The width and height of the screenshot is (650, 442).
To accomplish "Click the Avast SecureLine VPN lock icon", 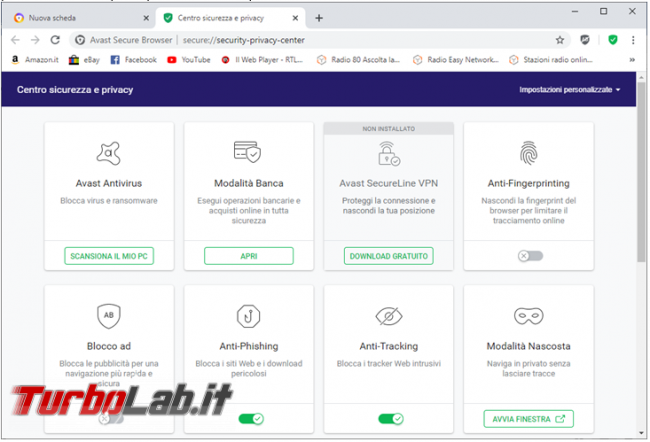I will [388, 153].
